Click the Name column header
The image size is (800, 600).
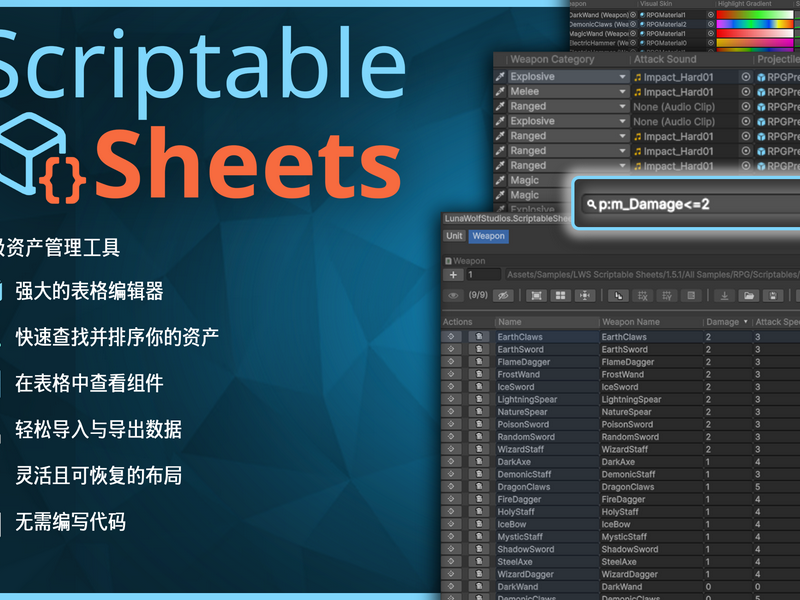(546, 322)
